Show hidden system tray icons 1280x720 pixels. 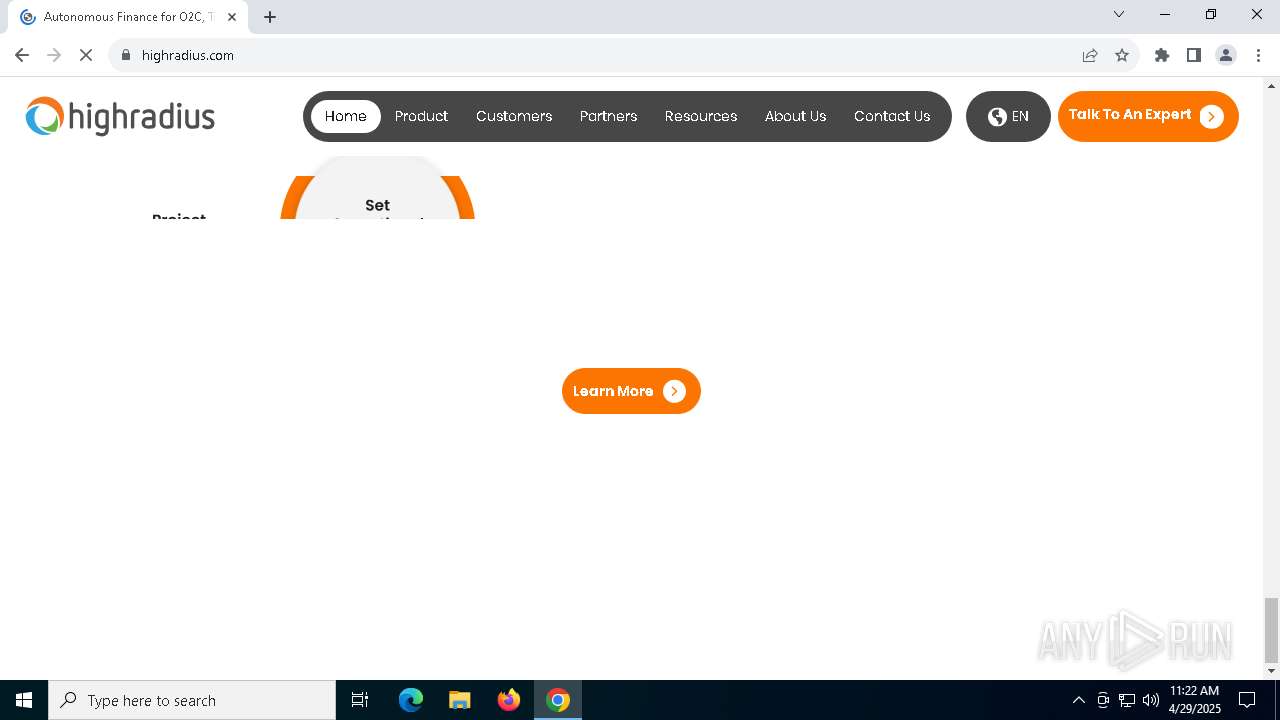pyautogui.click(x=1078, y=700)
